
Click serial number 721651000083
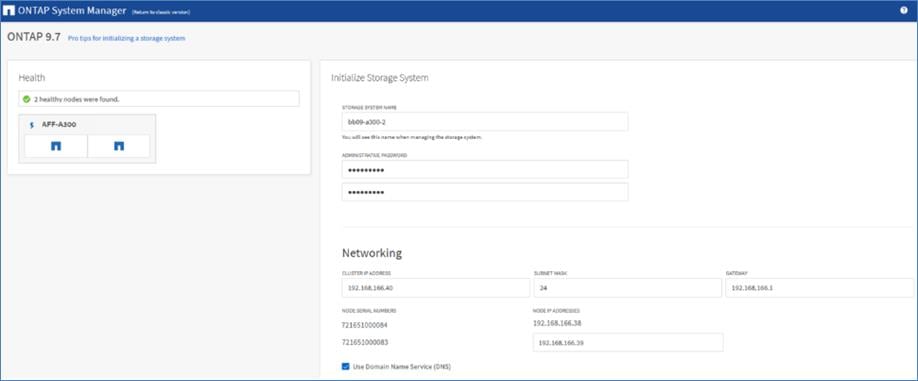(365, 342)
